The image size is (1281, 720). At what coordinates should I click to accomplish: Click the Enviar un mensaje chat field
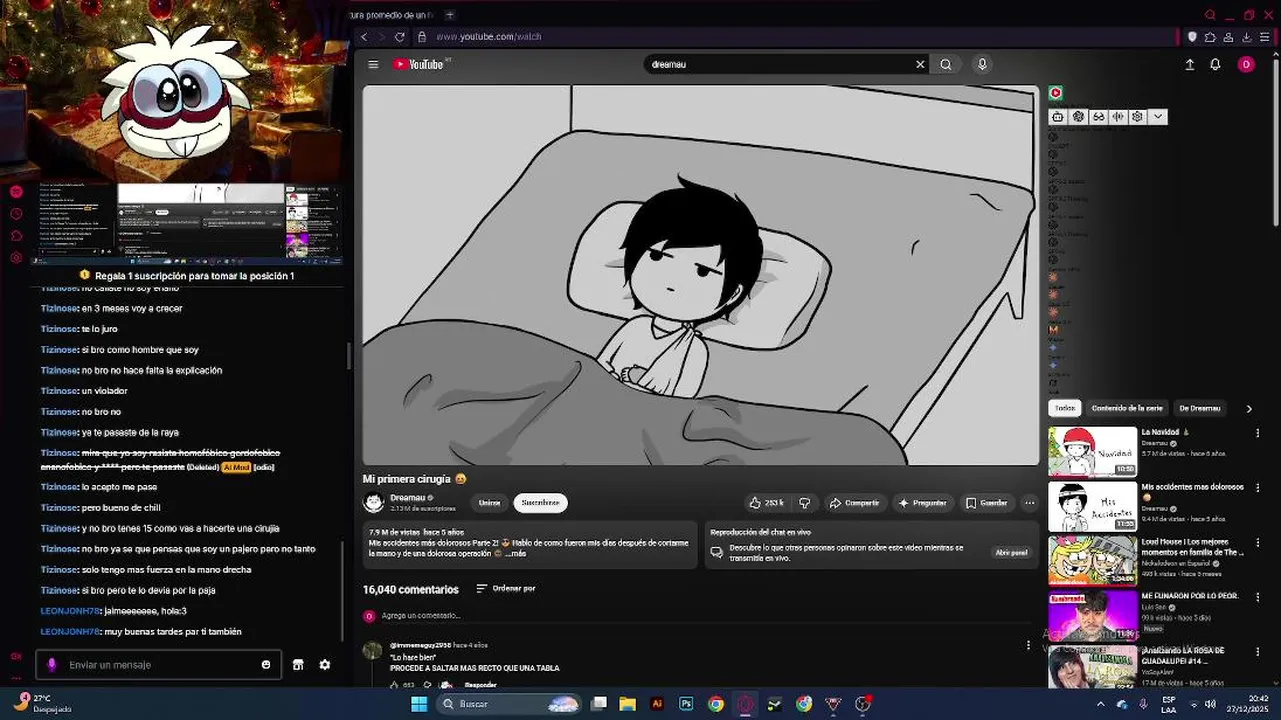click(158, 665)
